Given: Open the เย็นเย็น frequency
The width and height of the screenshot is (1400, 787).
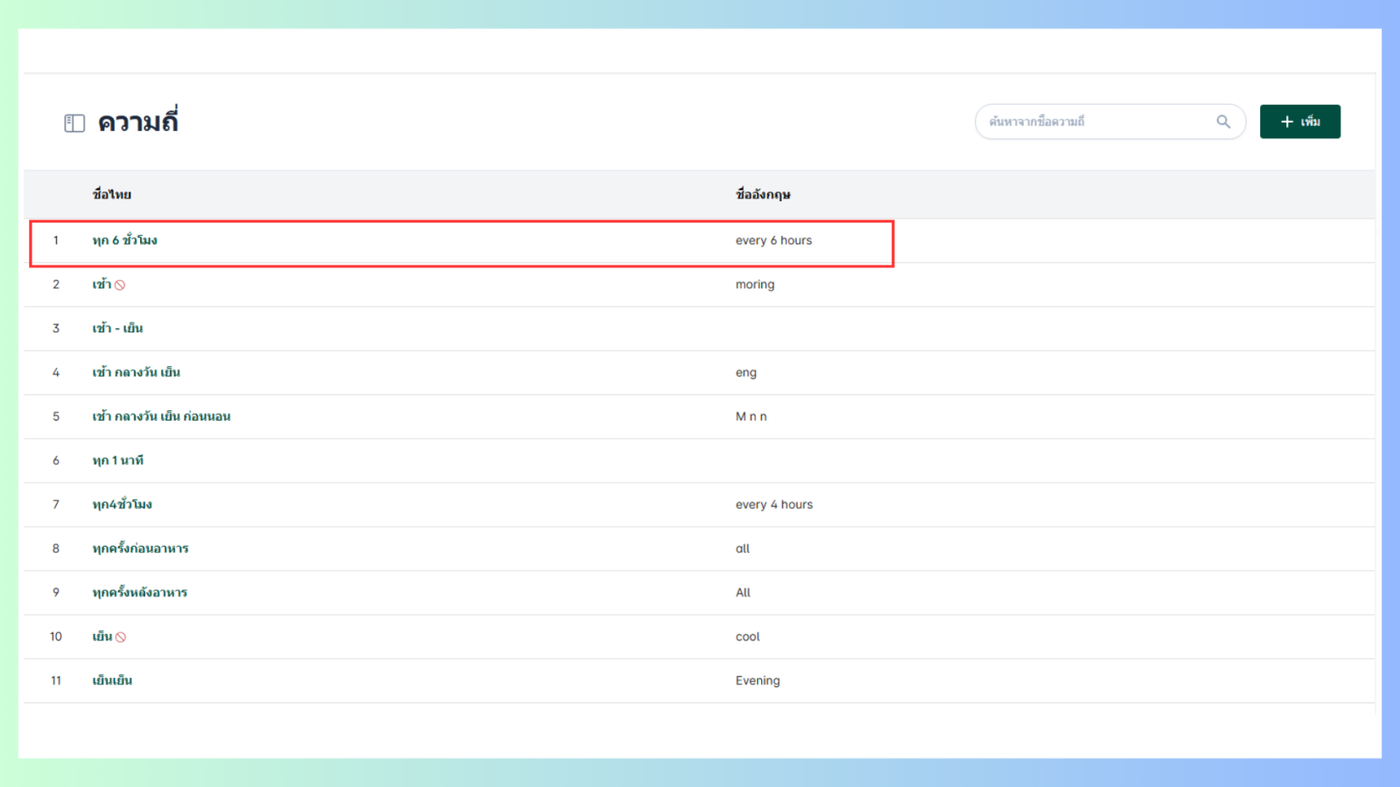Looking at the screenshot, I should [x=112, y=680].
